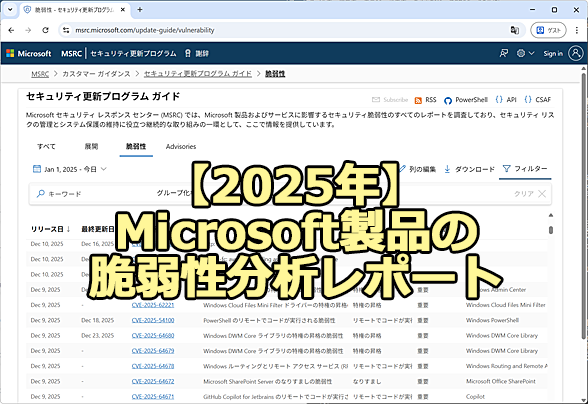
Task: Open CVE-2025-64672 link
Action: click(153, 381)
